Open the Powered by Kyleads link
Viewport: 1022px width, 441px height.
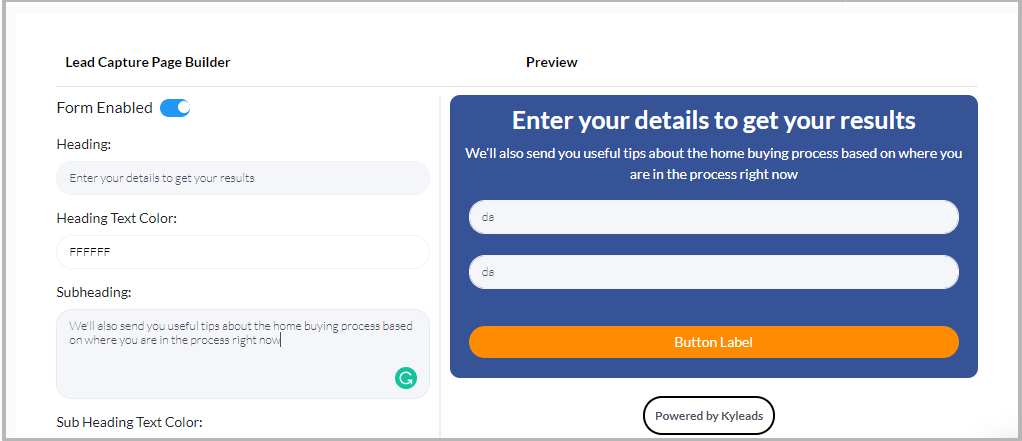tap(708, 416)
